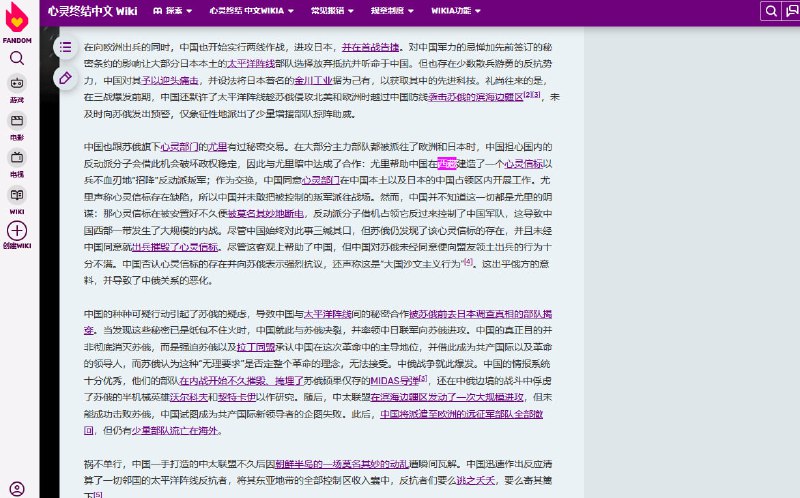
Task: Open the 并在首战告捷 link
Action: click(370, 47)
